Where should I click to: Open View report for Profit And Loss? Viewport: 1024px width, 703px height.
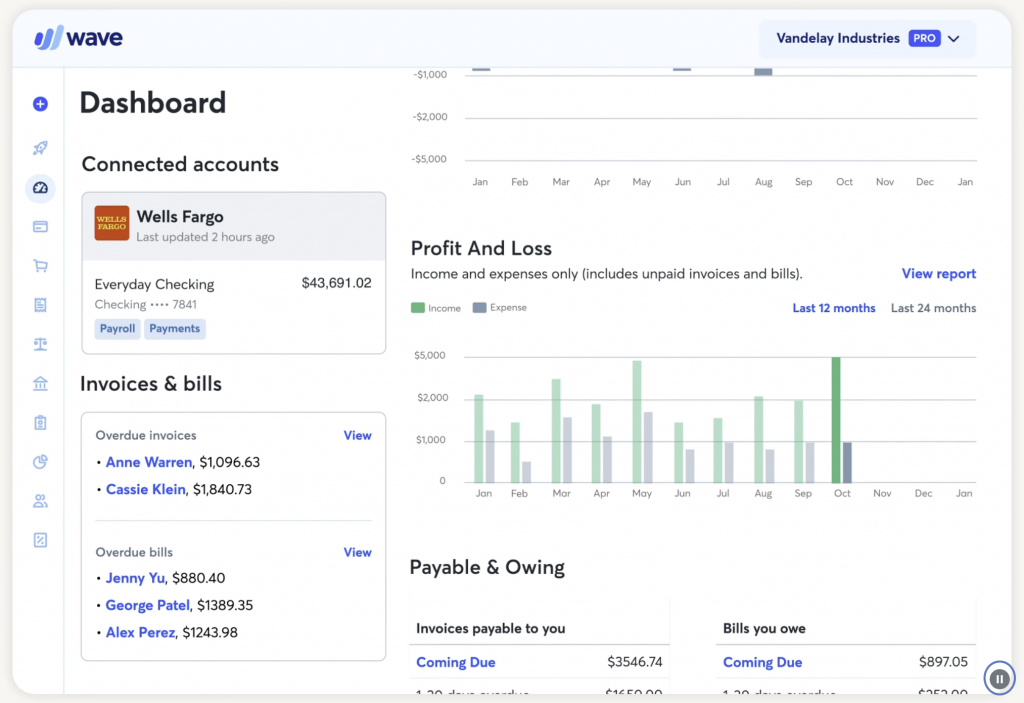(x=938, y=274)
